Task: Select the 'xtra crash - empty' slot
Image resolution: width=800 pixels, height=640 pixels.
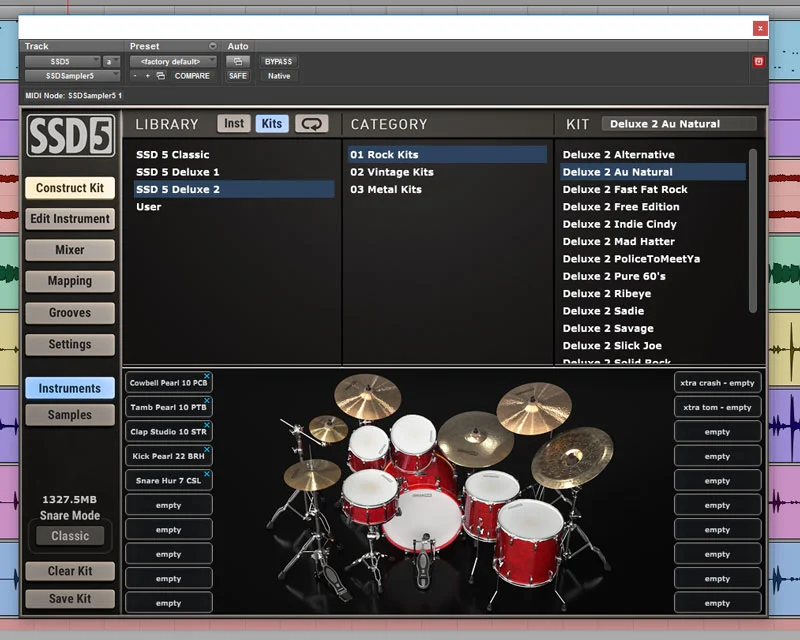Action: pos(717,383)
